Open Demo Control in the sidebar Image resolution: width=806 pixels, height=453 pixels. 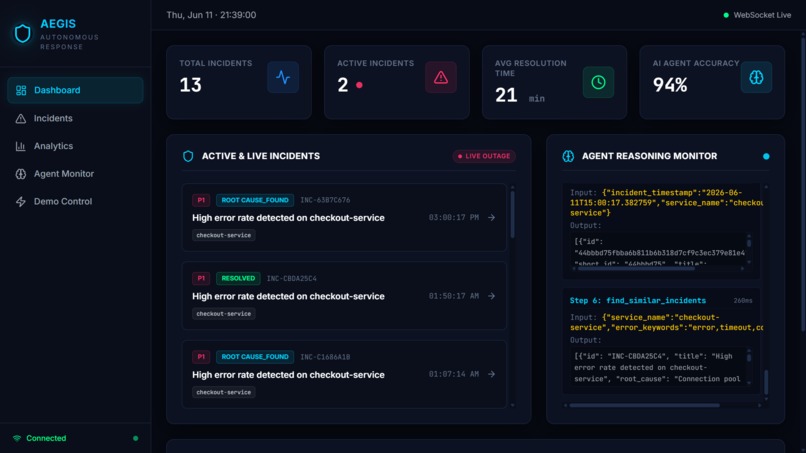(75, 202)
